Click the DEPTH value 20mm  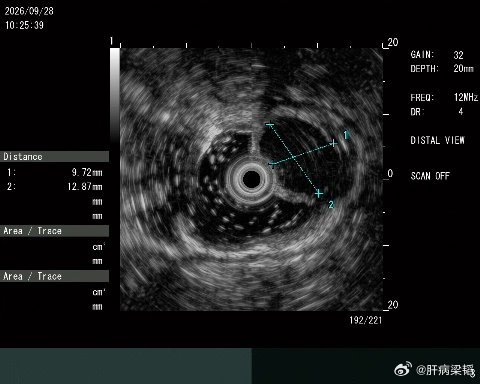pyautogui.click(x=463, y=69)
